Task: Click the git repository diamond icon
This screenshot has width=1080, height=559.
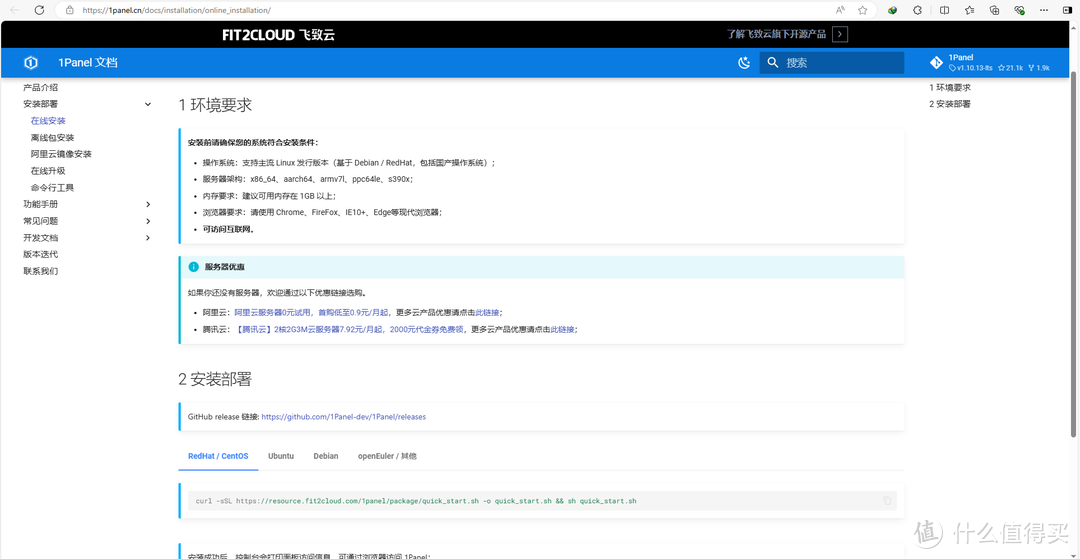Action: 936,63
